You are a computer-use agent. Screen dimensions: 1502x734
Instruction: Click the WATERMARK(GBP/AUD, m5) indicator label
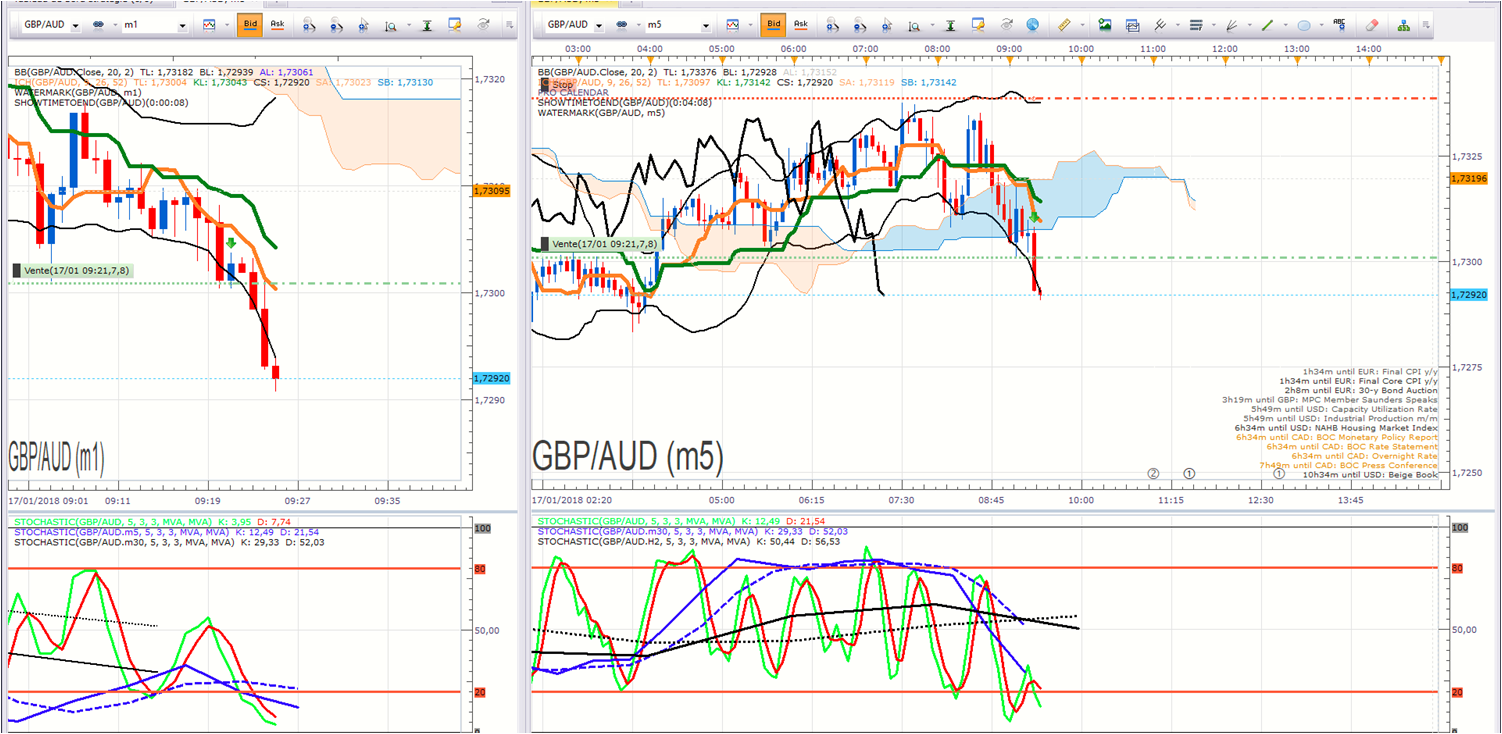(602, 113)
